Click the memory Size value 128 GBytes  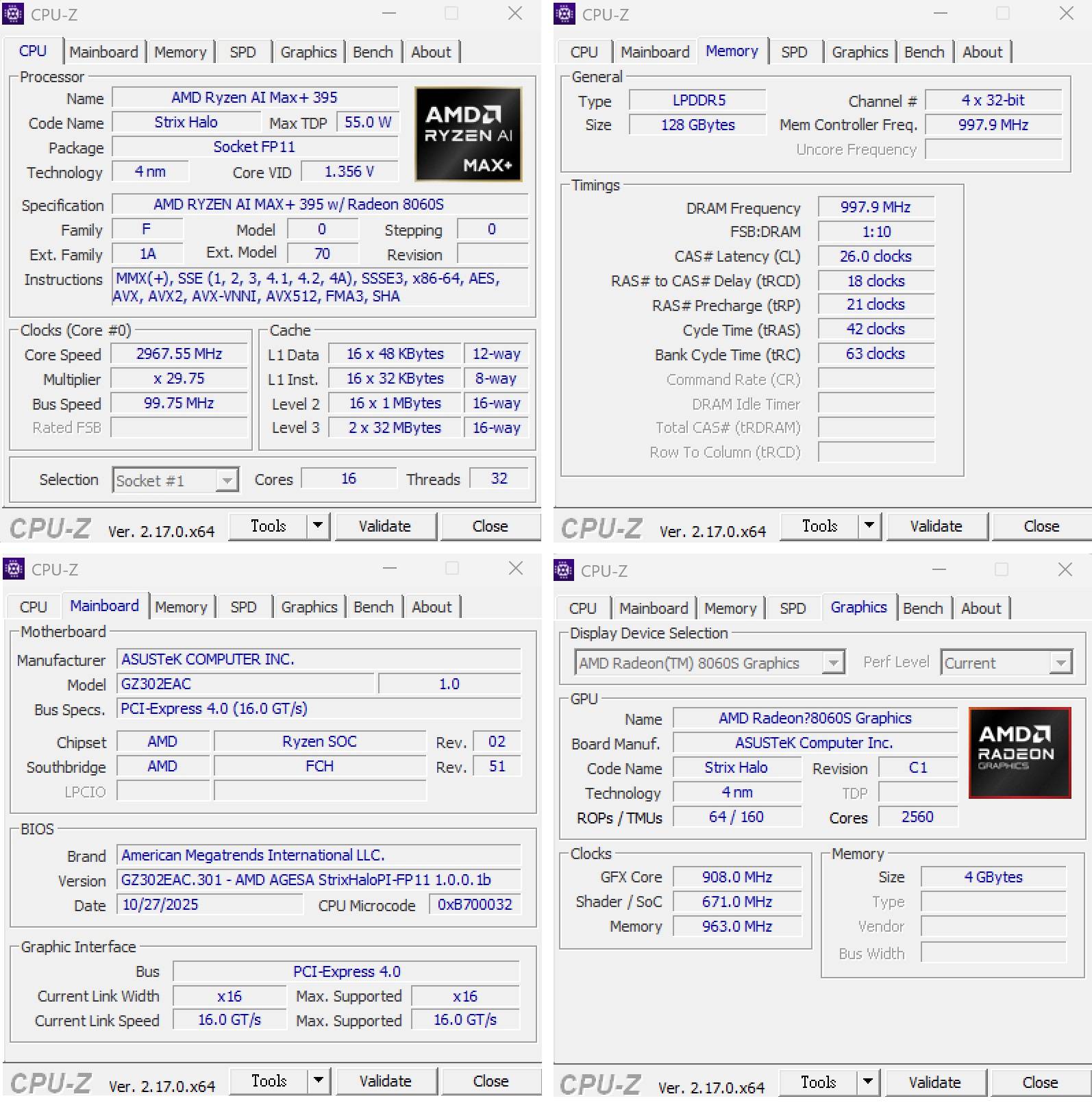[698, 125]
